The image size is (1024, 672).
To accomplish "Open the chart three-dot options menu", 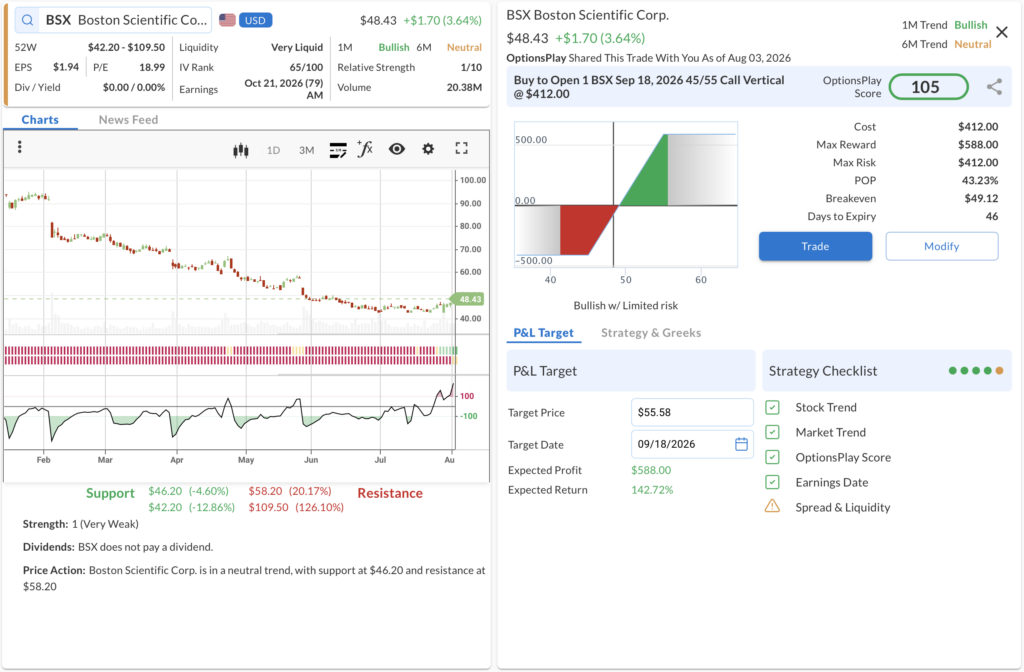I will tap(20, 147).
